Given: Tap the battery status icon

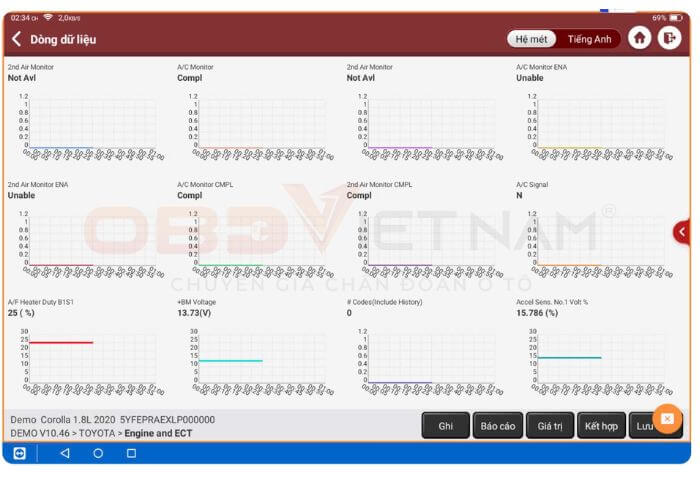Looking at the screenshot, I should pyautogui.click(x=675, y=18).
